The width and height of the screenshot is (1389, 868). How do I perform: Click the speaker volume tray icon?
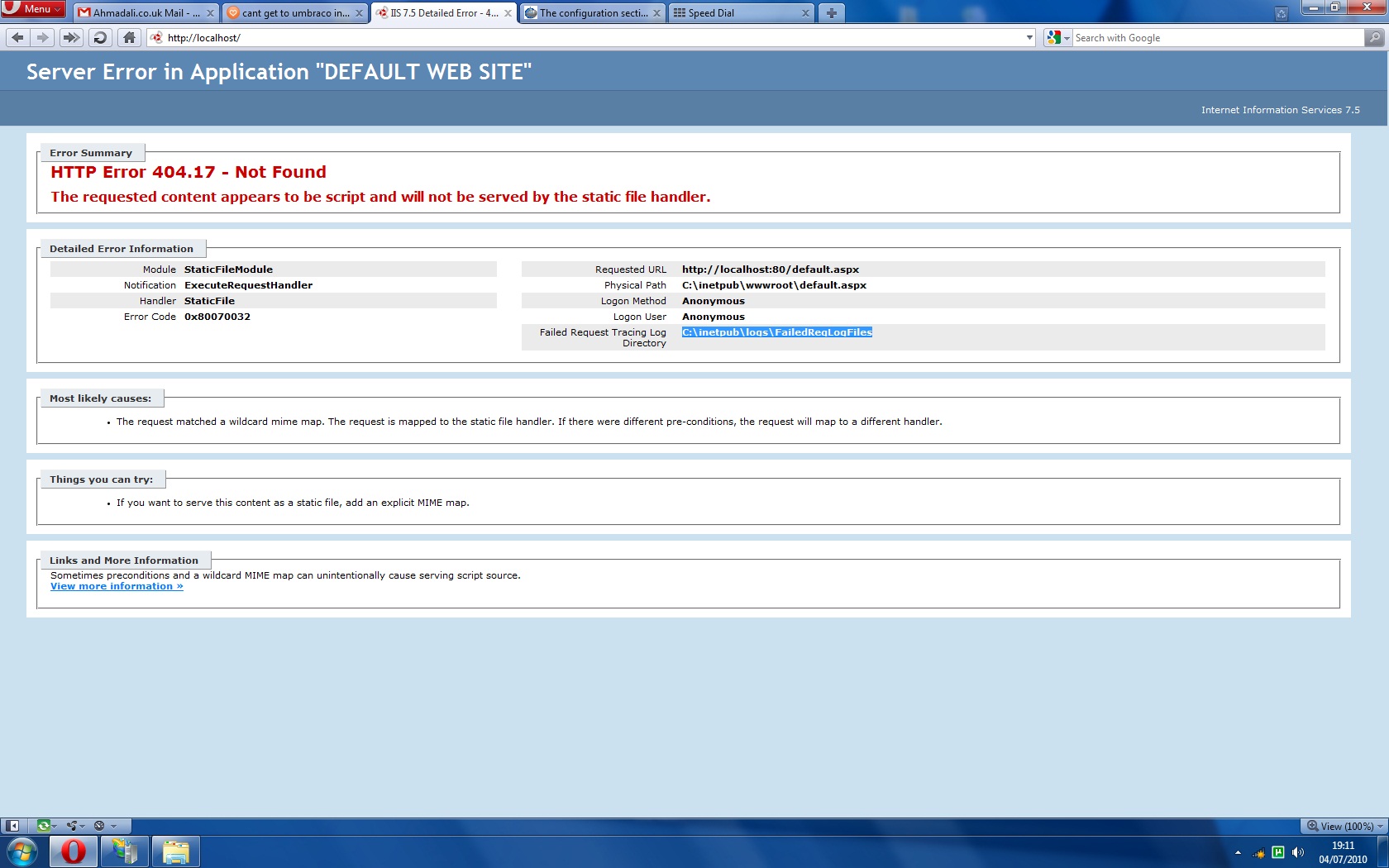coord(1298,852)
